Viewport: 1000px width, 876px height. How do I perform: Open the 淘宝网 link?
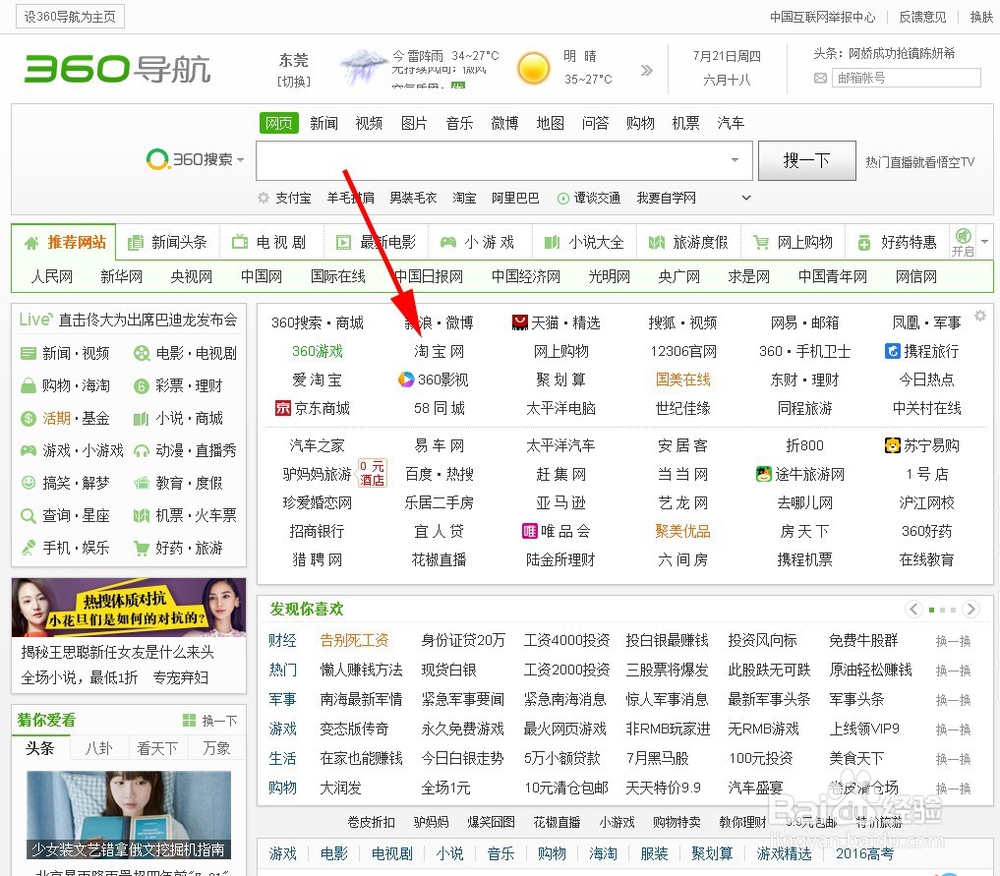439,351
